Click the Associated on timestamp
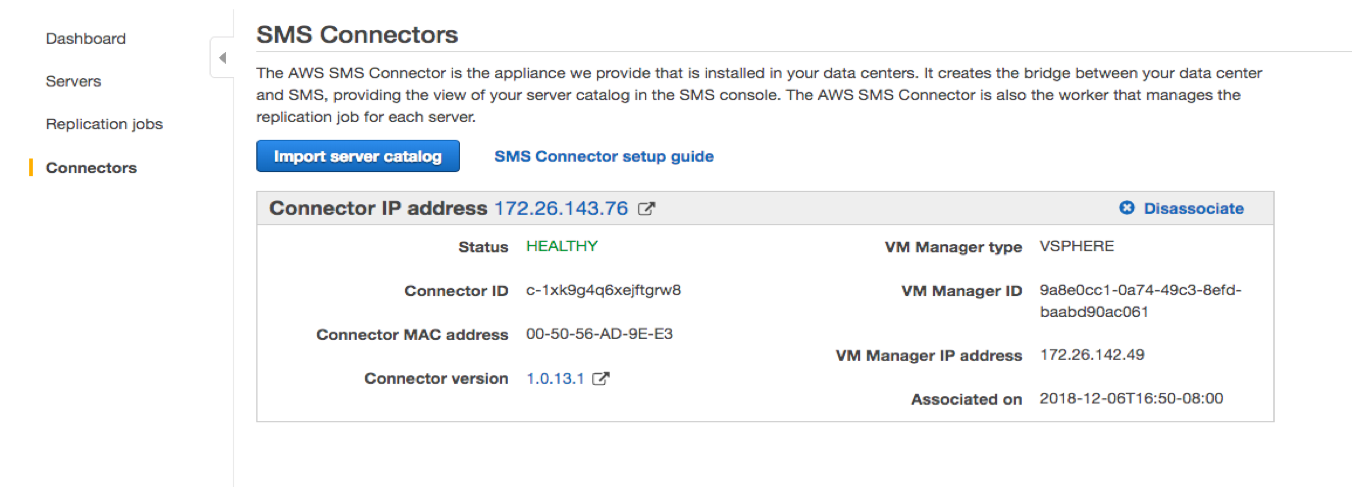 click(1131, 398)
